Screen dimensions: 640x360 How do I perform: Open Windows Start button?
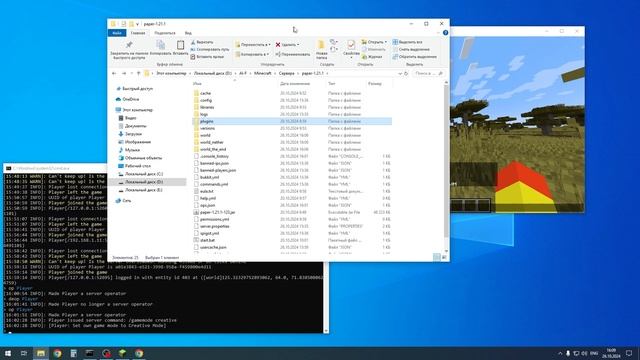tap(8, 353)
